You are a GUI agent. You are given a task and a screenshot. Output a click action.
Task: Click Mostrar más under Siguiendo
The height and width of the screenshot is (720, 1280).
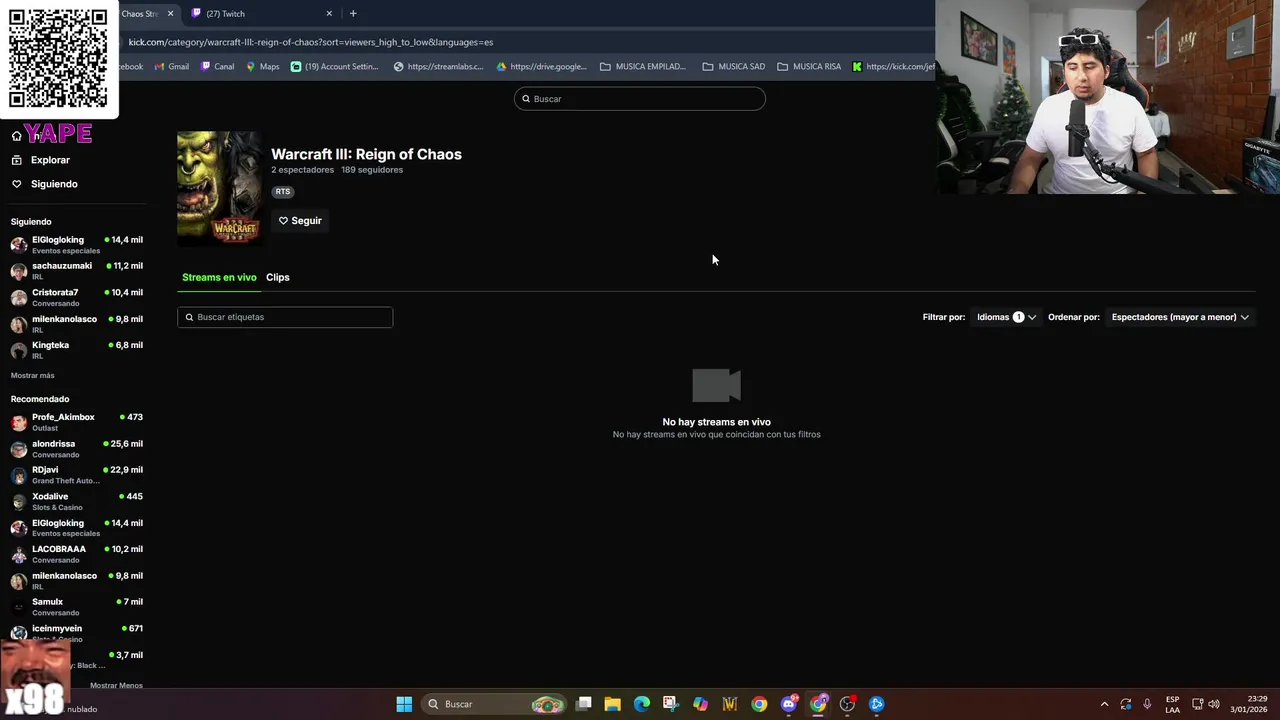[x=33, y=376]
